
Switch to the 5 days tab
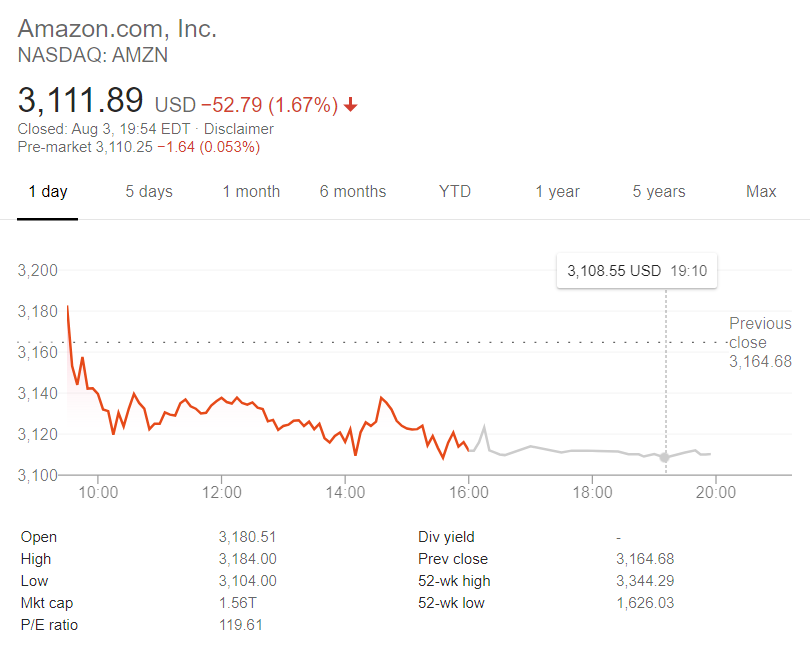pos(149,192)
